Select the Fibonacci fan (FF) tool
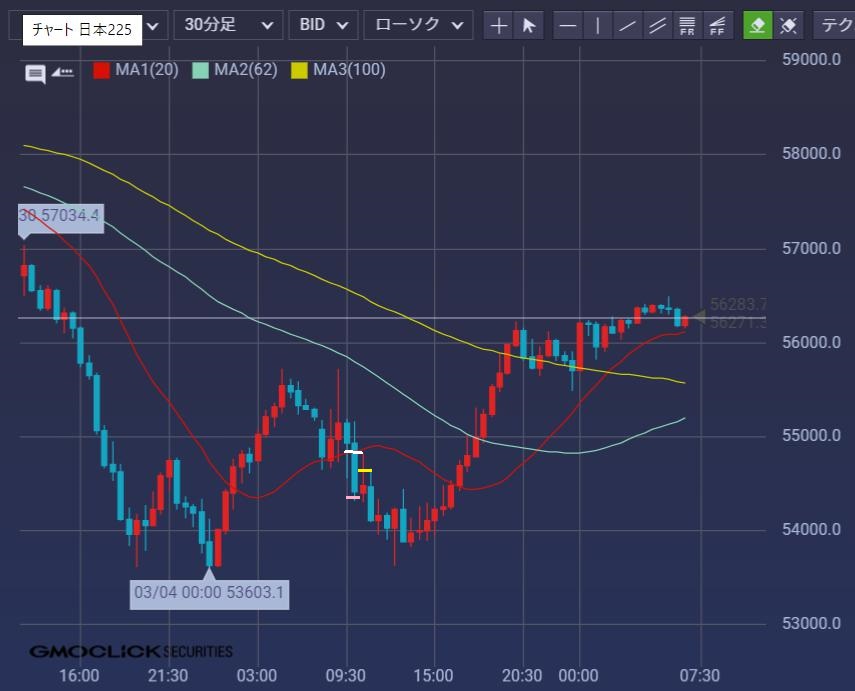This screenshot has height=691, width=855. point(717,25)
